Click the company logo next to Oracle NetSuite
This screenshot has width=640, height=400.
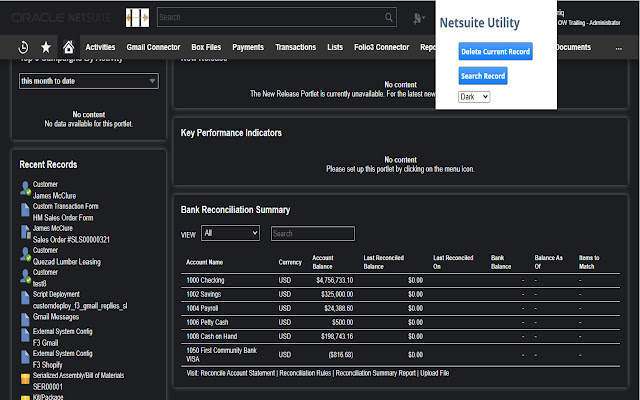pyautogui.click(x=139, y=17)
